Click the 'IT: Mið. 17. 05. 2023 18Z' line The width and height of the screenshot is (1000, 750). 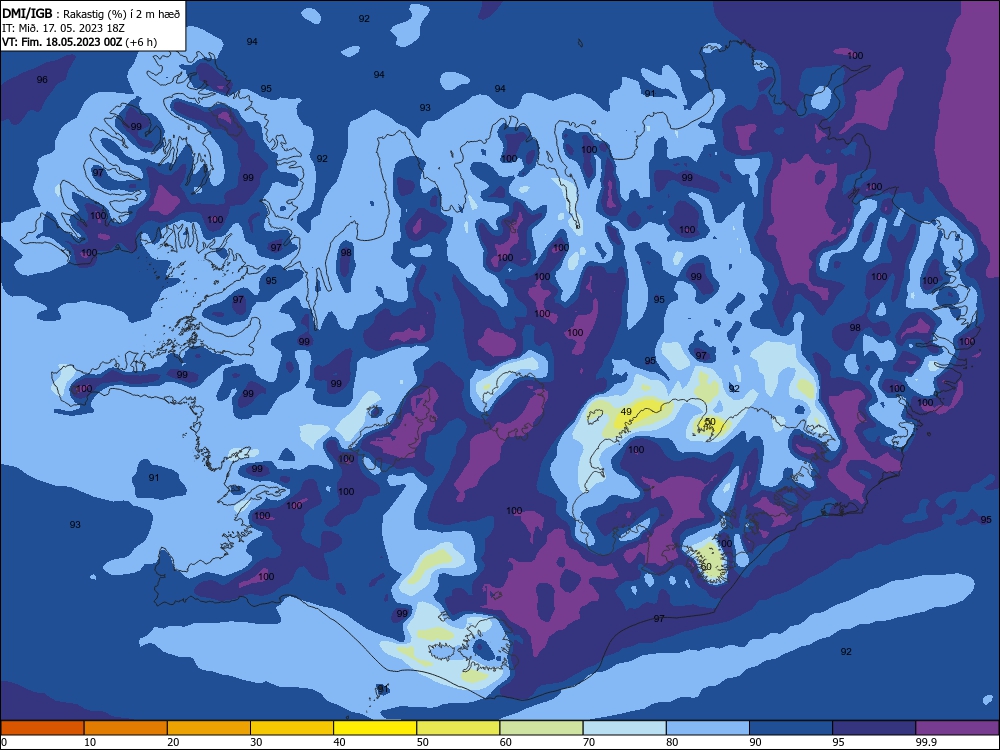tap(63, 28)
